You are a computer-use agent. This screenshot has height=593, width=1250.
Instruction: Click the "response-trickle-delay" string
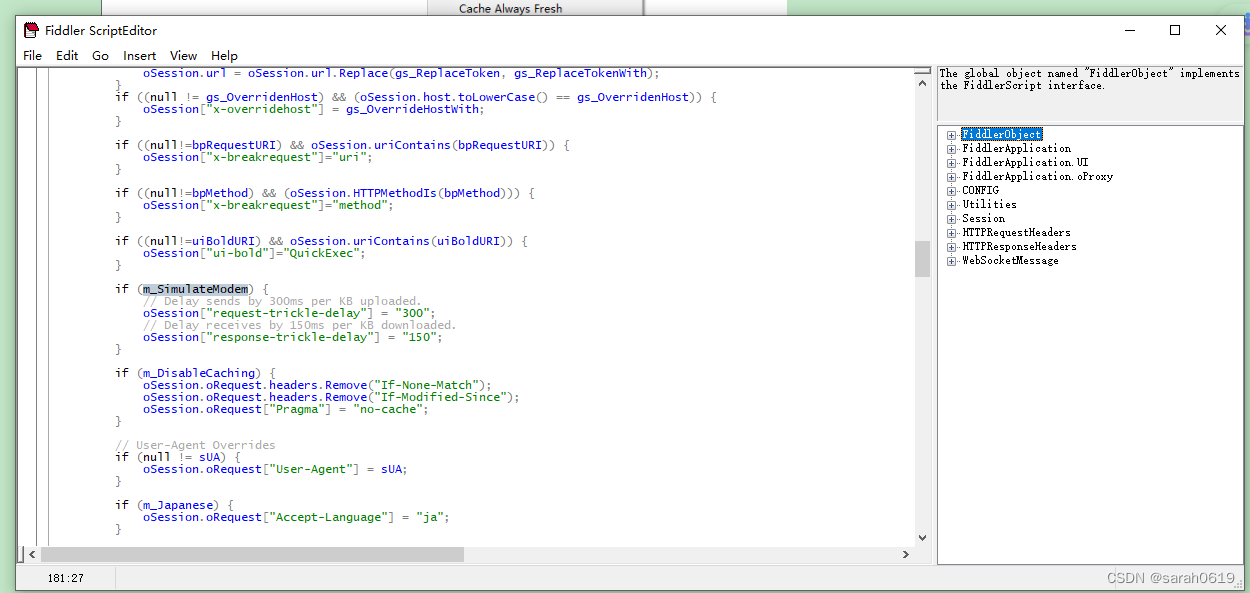tap(285, 337)
